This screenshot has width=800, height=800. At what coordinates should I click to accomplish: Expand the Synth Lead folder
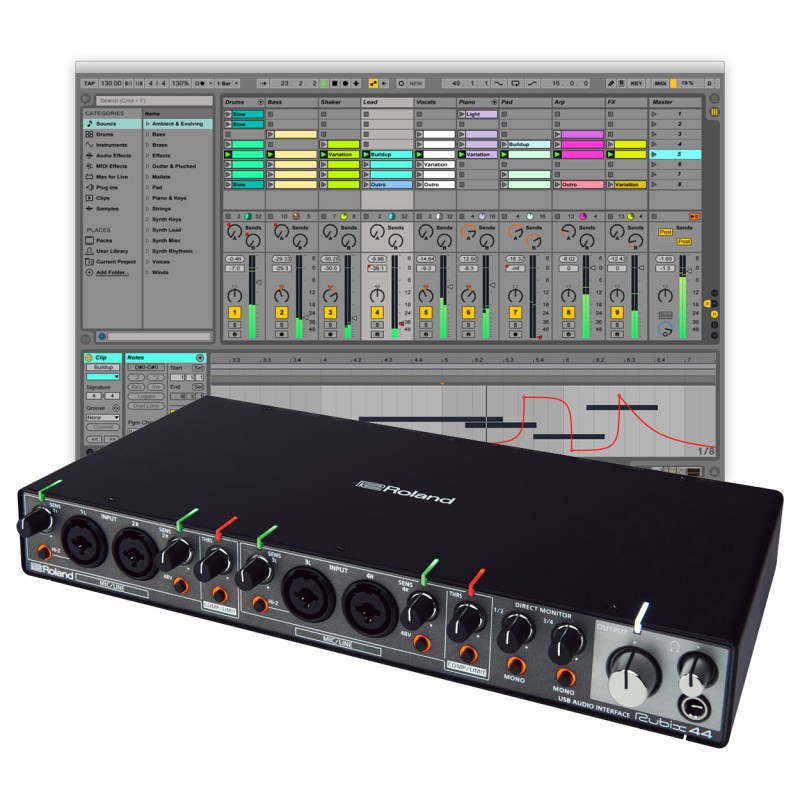[x=147, y=230]
